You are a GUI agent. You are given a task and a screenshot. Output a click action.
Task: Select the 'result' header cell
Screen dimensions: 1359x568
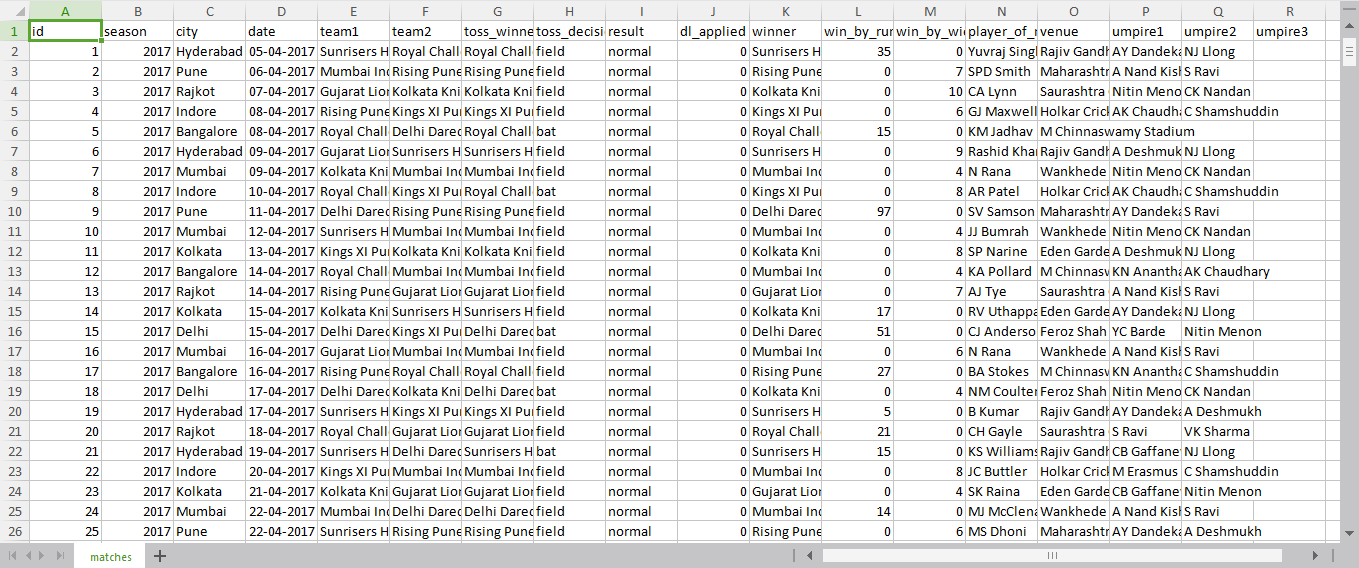point(641,31)
